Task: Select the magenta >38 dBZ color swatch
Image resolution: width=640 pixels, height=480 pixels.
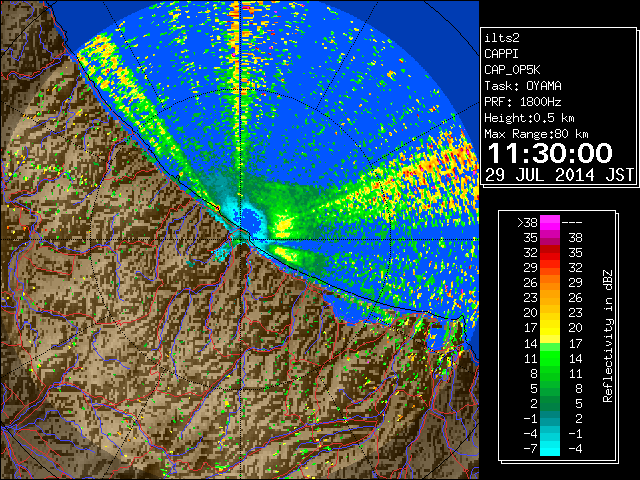Action: pos(550,222)
